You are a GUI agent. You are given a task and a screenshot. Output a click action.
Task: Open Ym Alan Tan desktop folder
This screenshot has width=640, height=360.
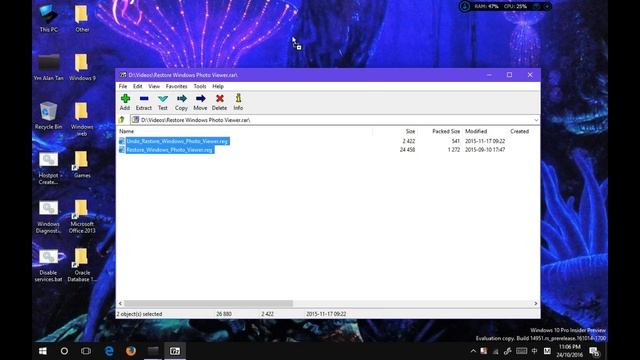click(49, 67)
